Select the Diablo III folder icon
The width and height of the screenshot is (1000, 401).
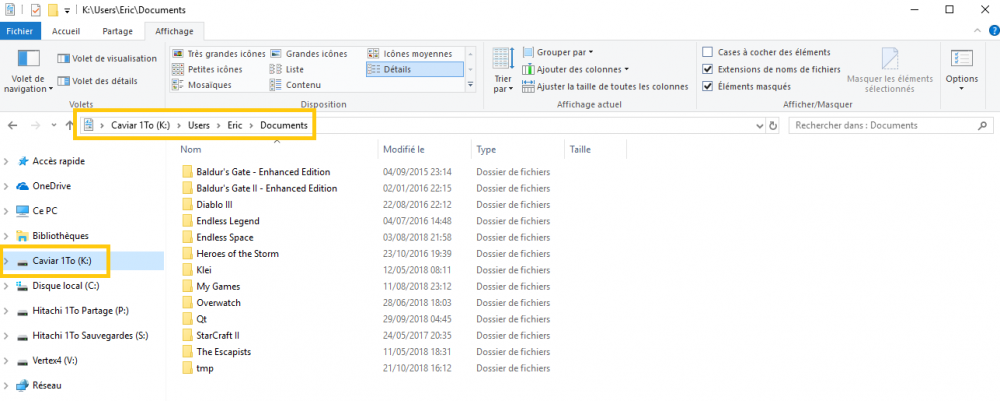tap(187, 205)
